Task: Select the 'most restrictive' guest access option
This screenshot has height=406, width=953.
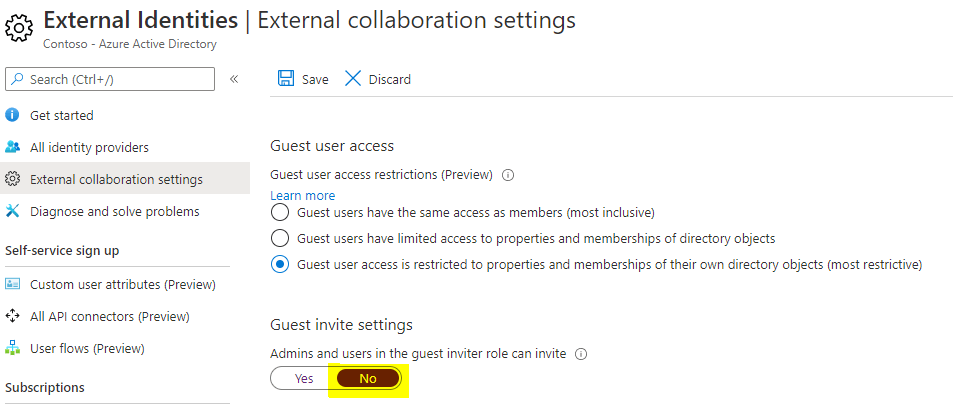Action: tap(281, 265)
